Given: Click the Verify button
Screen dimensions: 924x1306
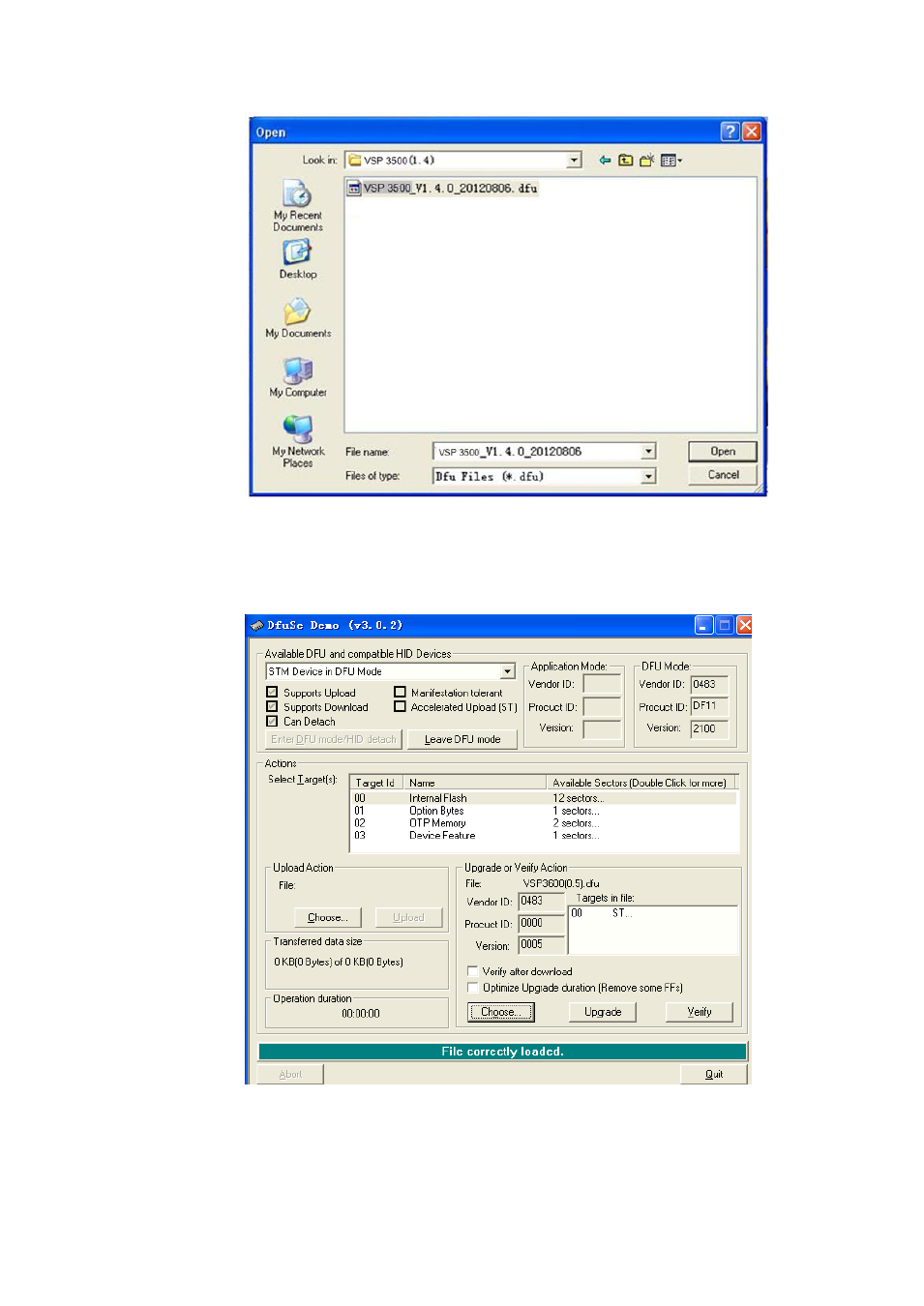Looking at the screenshot, I should (699, 1012).
